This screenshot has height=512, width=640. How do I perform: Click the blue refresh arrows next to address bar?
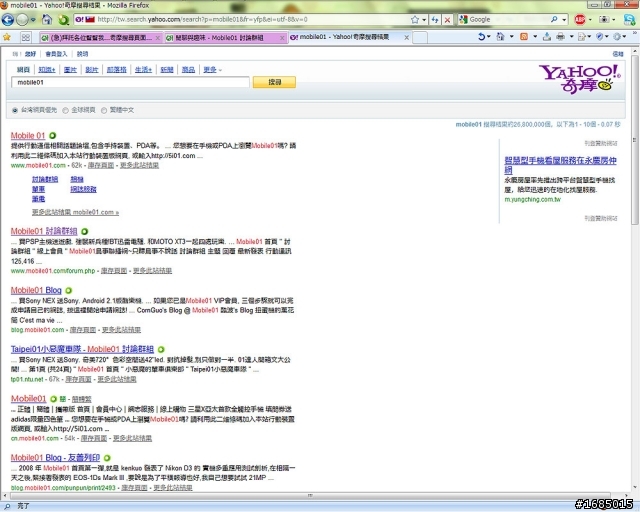coord(435,19)
